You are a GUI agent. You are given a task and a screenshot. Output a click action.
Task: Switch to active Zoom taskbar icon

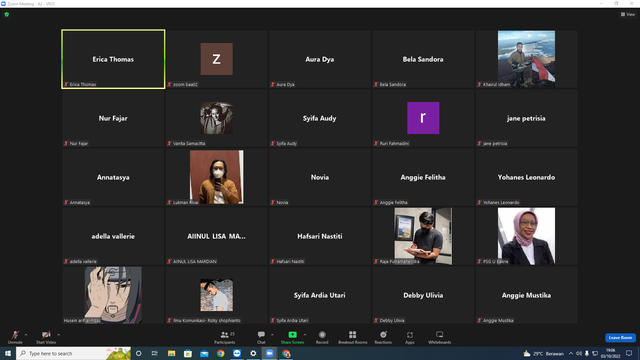point(269,353)
